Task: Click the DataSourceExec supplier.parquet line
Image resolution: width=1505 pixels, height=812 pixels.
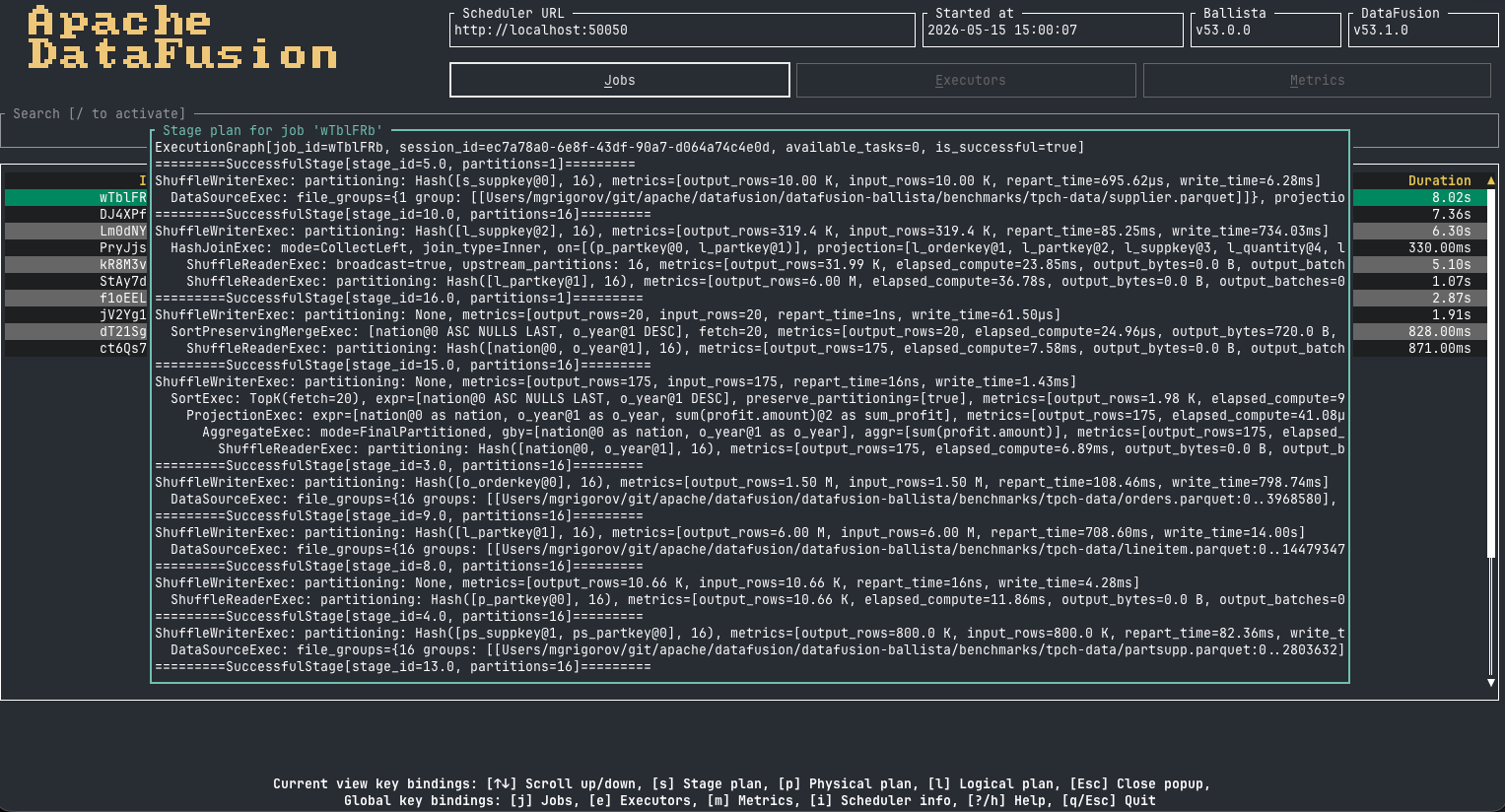Action: tap(758, 197)
